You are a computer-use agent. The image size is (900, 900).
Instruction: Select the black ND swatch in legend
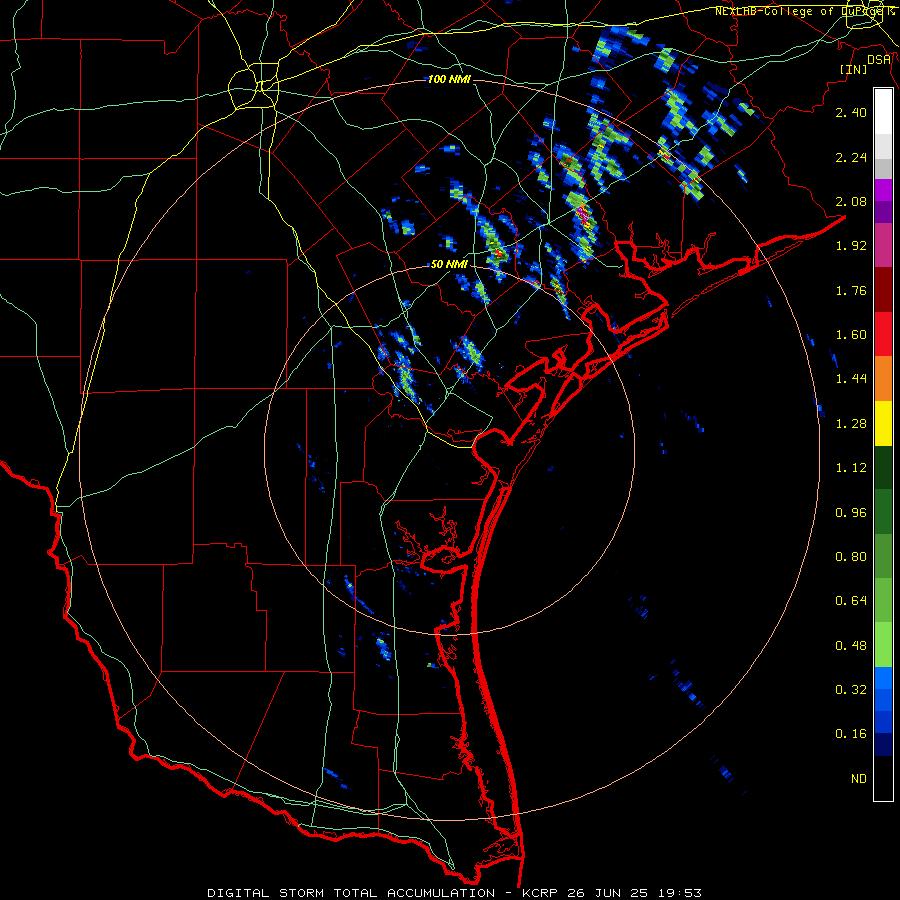(883, 778)
